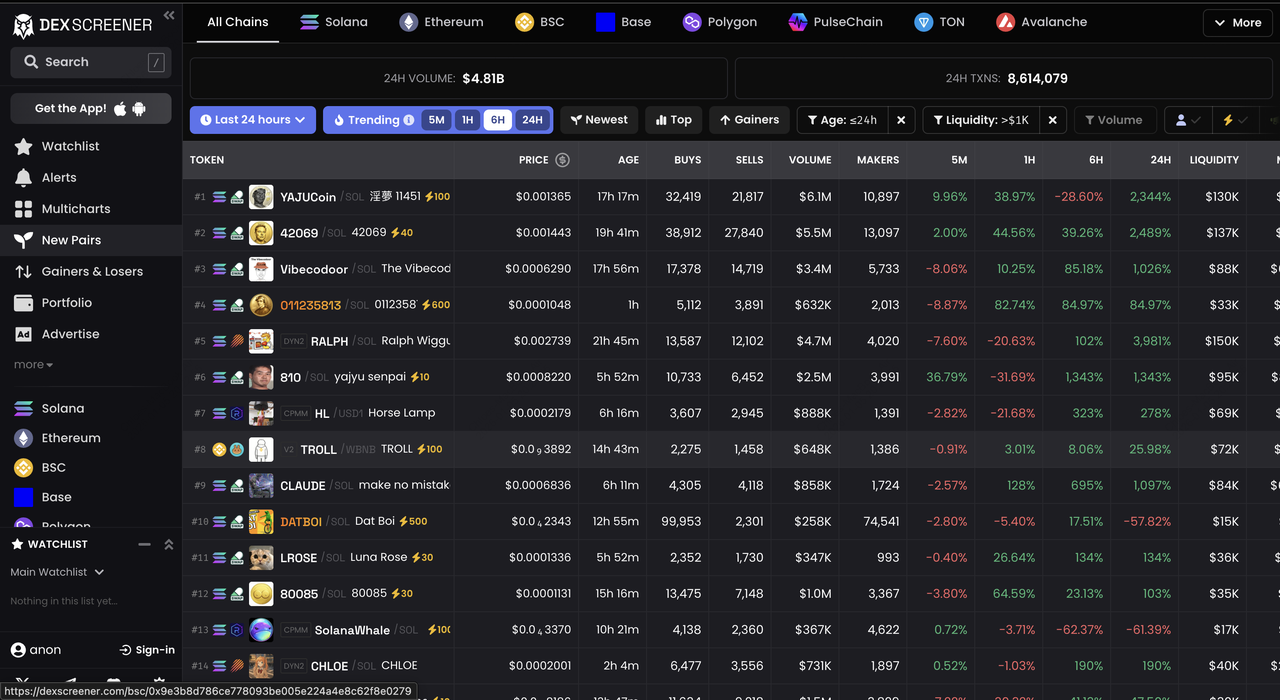This screenshot has height=700, width=1280.
Task: Minimize the Watchlist panel with the dash icon
Action: 144,544
